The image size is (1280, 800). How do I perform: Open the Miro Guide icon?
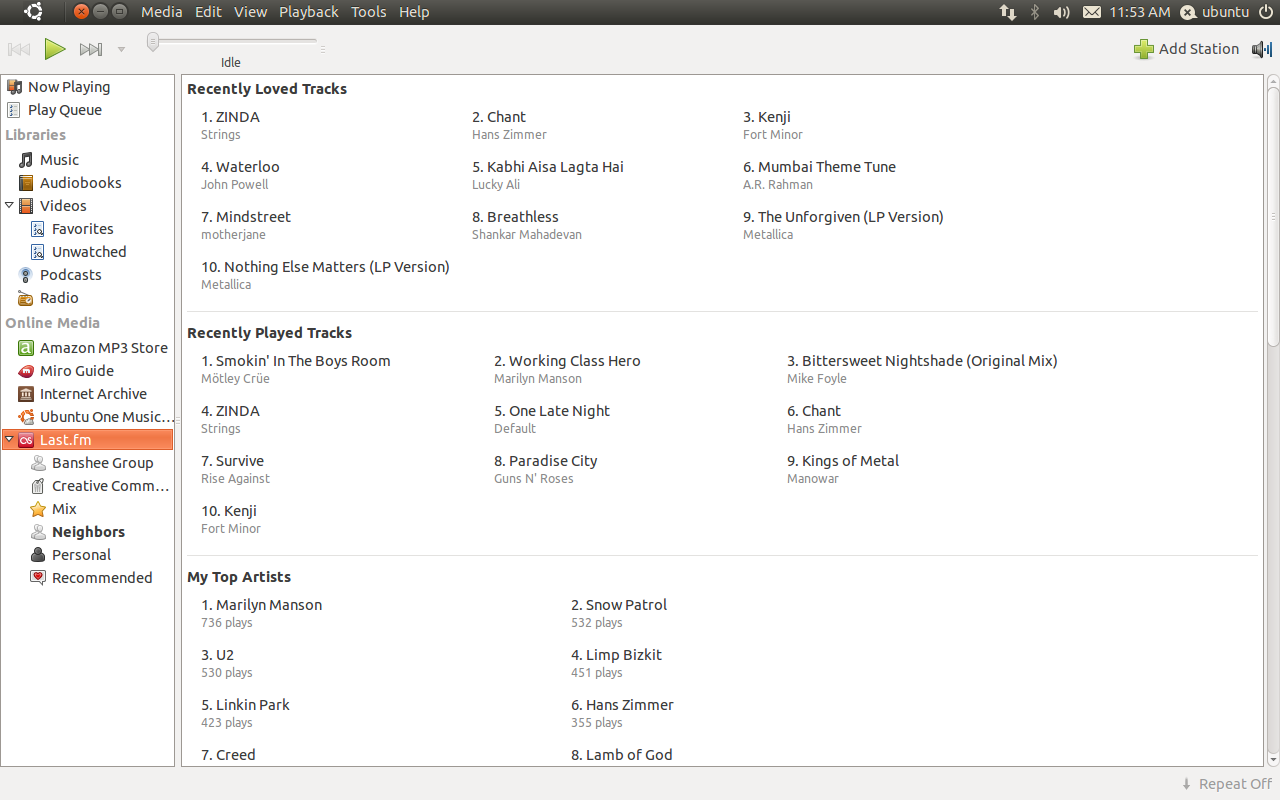26,371
